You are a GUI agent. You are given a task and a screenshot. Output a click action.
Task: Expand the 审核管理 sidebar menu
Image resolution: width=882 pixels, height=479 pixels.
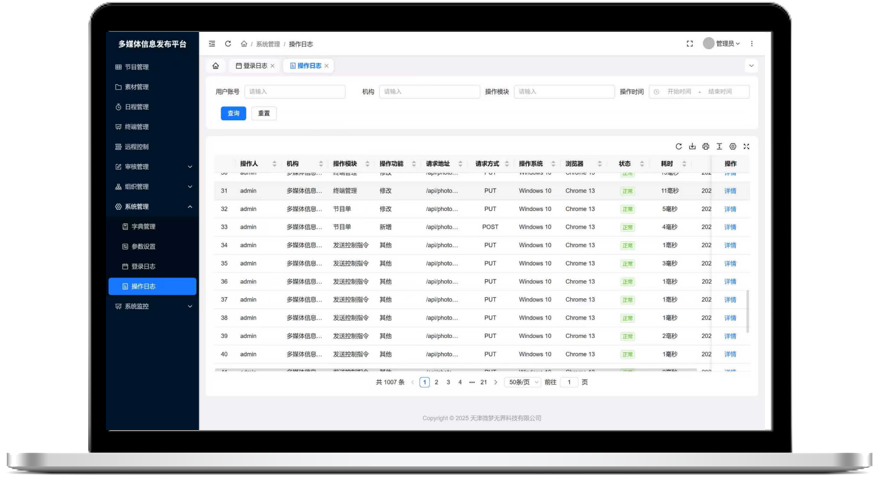point(152,167)
